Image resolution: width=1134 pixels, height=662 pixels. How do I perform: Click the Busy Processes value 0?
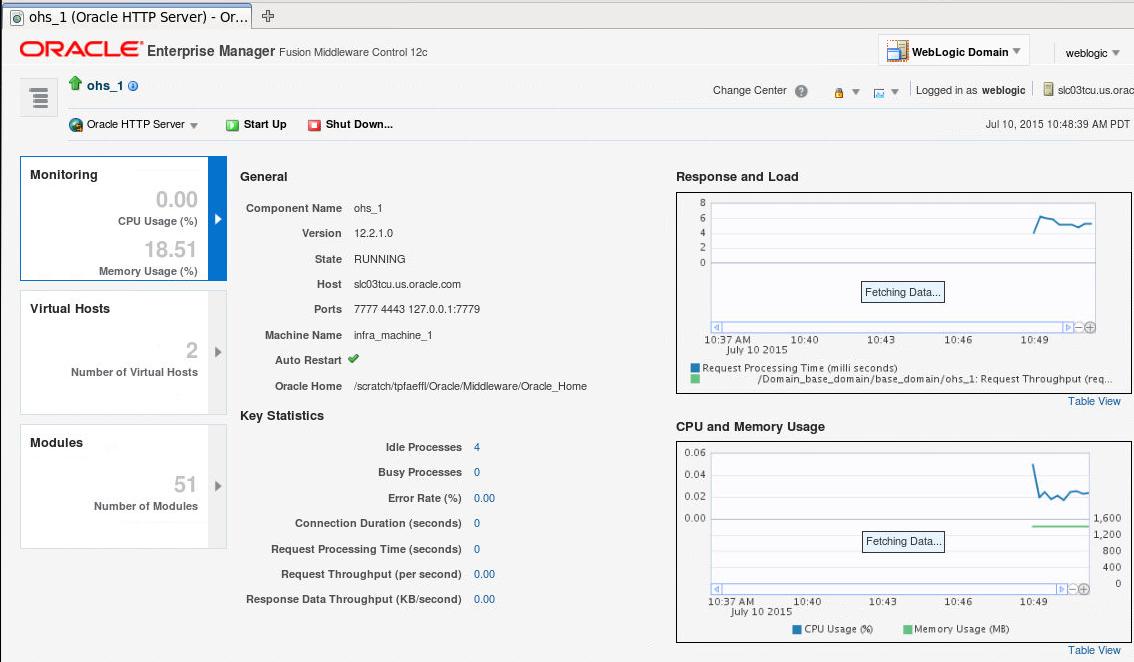[477, 472]
